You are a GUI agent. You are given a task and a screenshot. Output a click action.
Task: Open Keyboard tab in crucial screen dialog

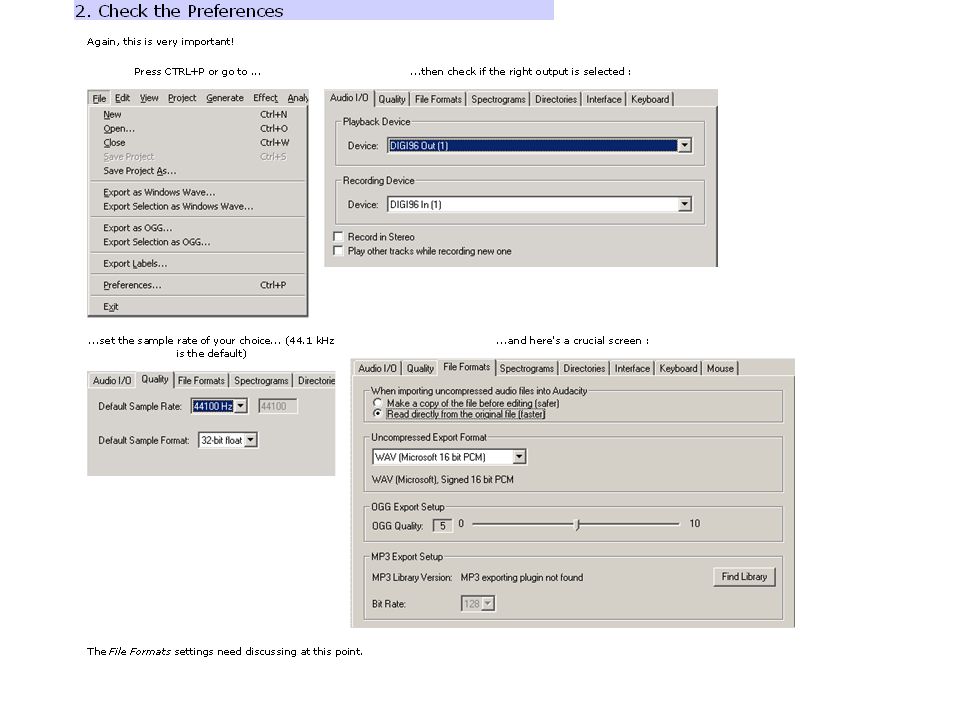coord(678,369)
